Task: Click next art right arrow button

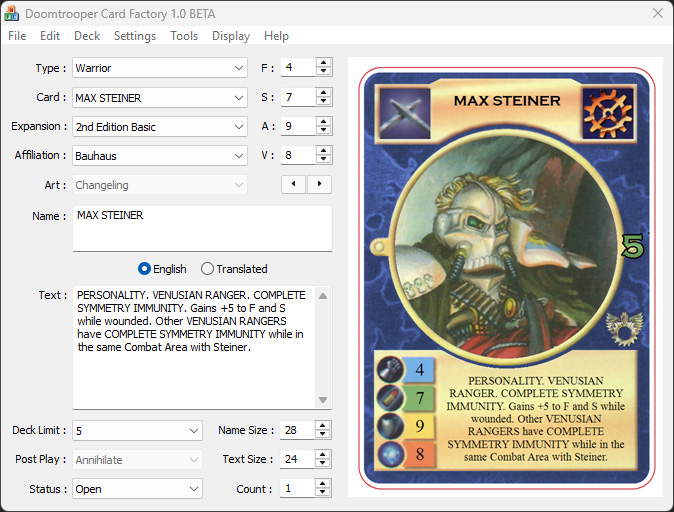Action: click(x=319, y=184)
